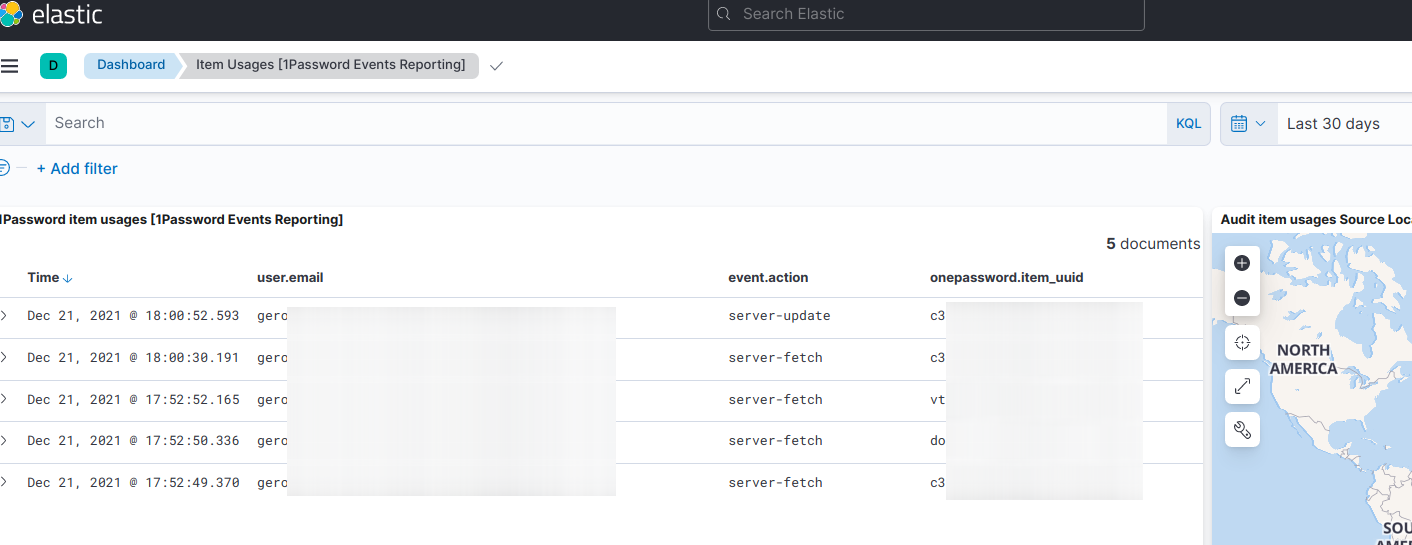
Task: Click the Dec 21, 2021 @ 18:00:52.593 timestamp
Action: click(x=133, y=316)
